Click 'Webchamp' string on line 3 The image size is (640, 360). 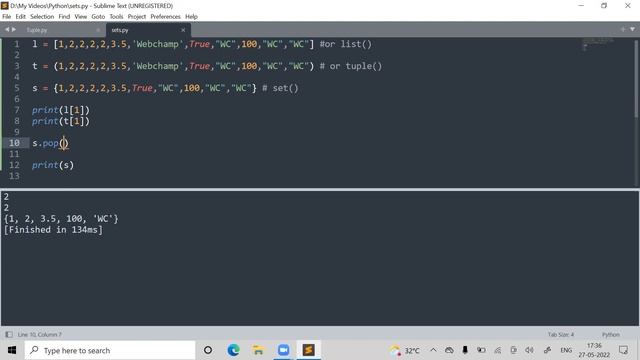158,66
